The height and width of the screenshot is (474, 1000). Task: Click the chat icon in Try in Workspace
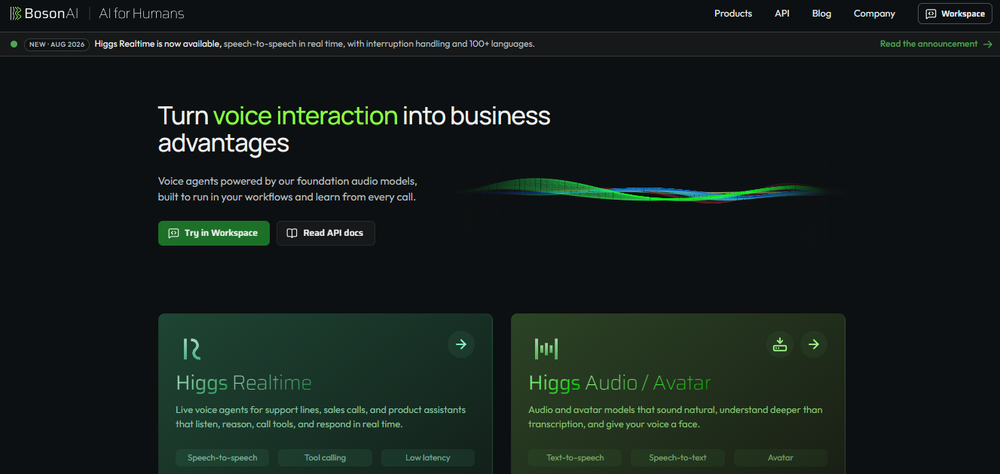pyautogui.click(x=173, y=233)
